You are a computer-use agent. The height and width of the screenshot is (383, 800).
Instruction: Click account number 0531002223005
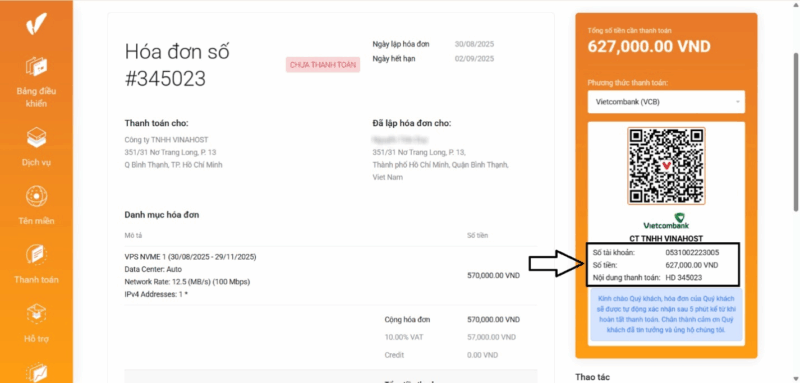[x=692, y=252]
